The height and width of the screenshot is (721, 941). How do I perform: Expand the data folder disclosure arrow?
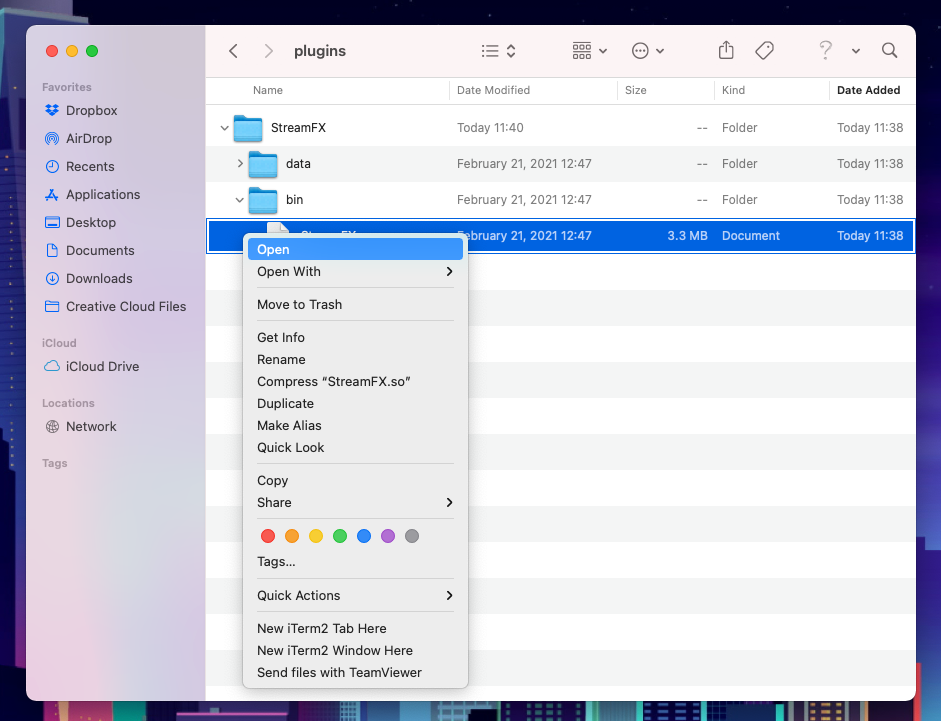(x=240, y=163)
